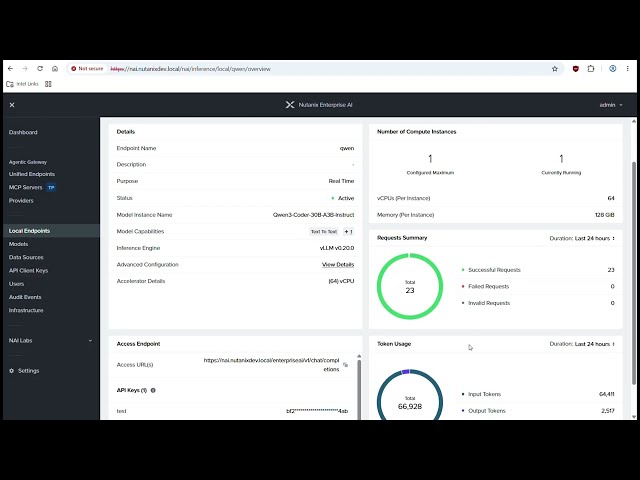Click the main page vertical scrollbar
640x480 pixels.
click(634, 273)
